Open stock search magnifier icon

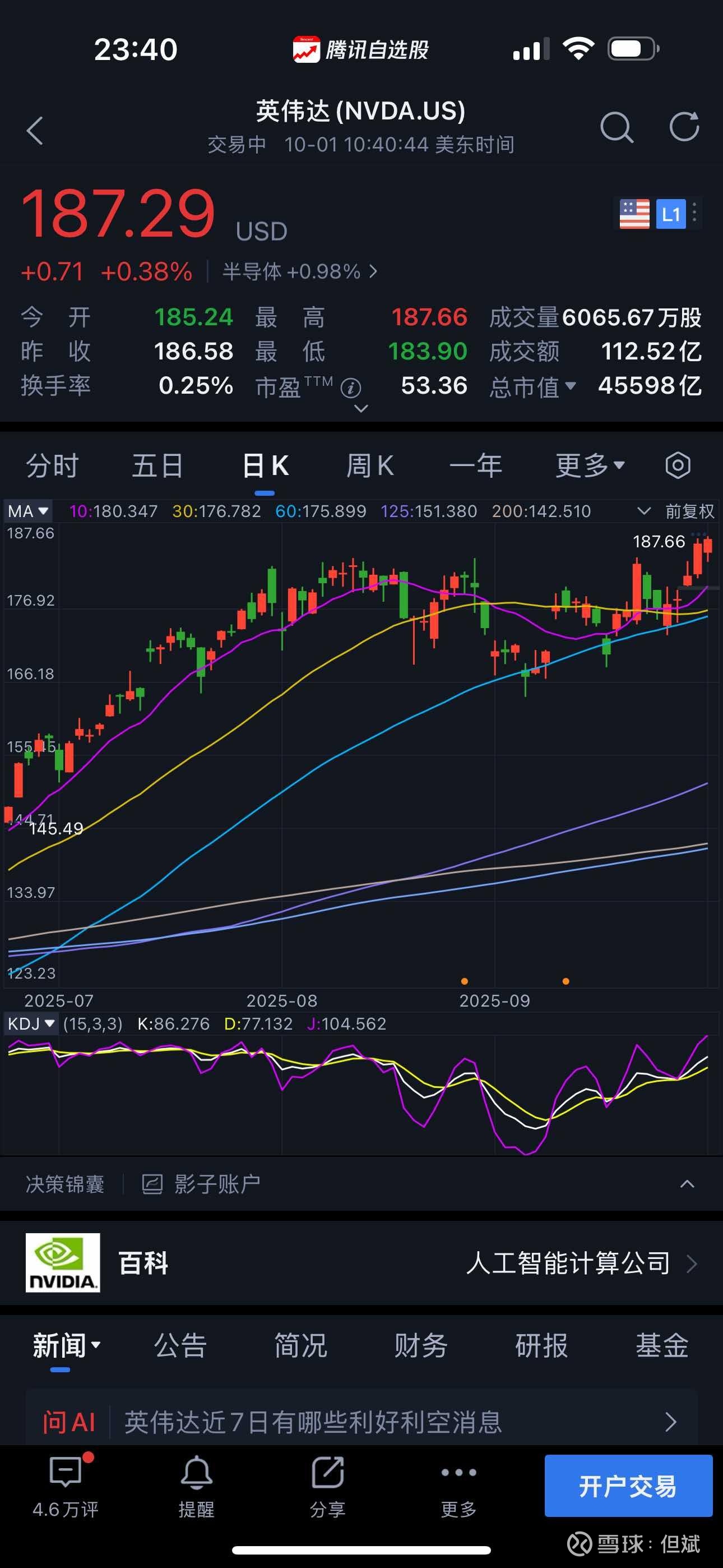tap(616, 128)
